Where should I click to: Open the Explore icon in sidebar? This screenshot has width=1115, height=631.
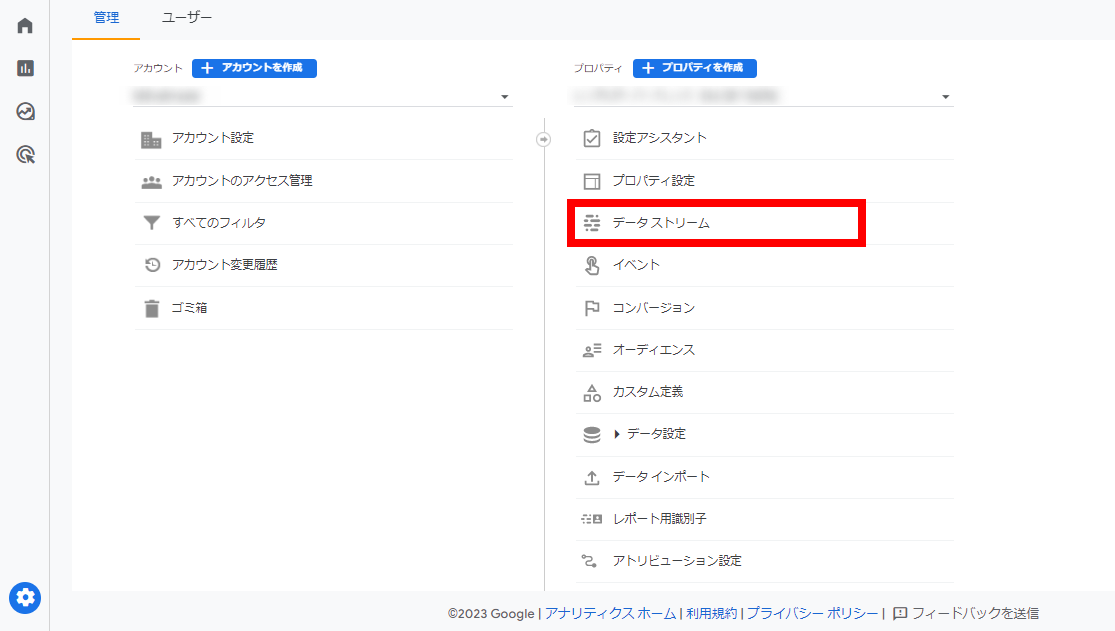[x=25, y=111]
